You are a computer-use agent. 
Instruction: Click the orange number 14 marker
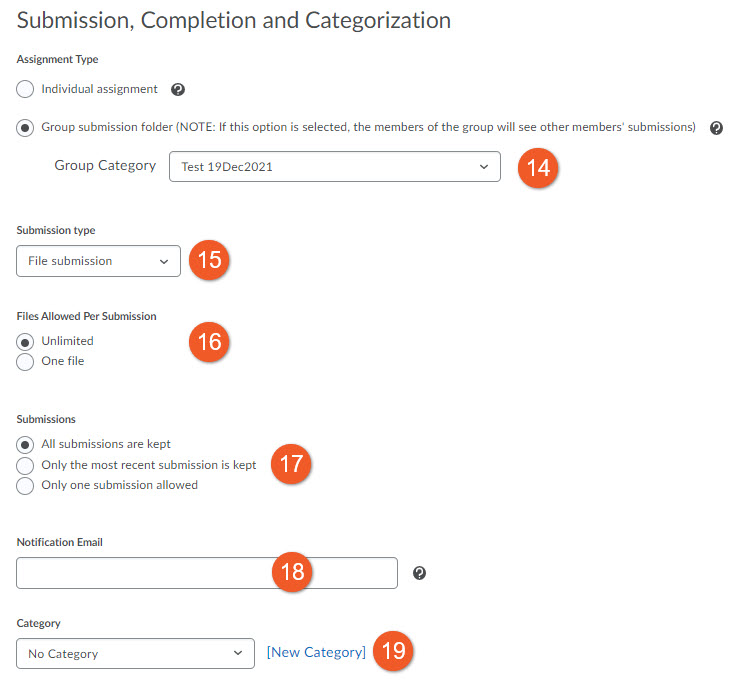click(538, 168)
